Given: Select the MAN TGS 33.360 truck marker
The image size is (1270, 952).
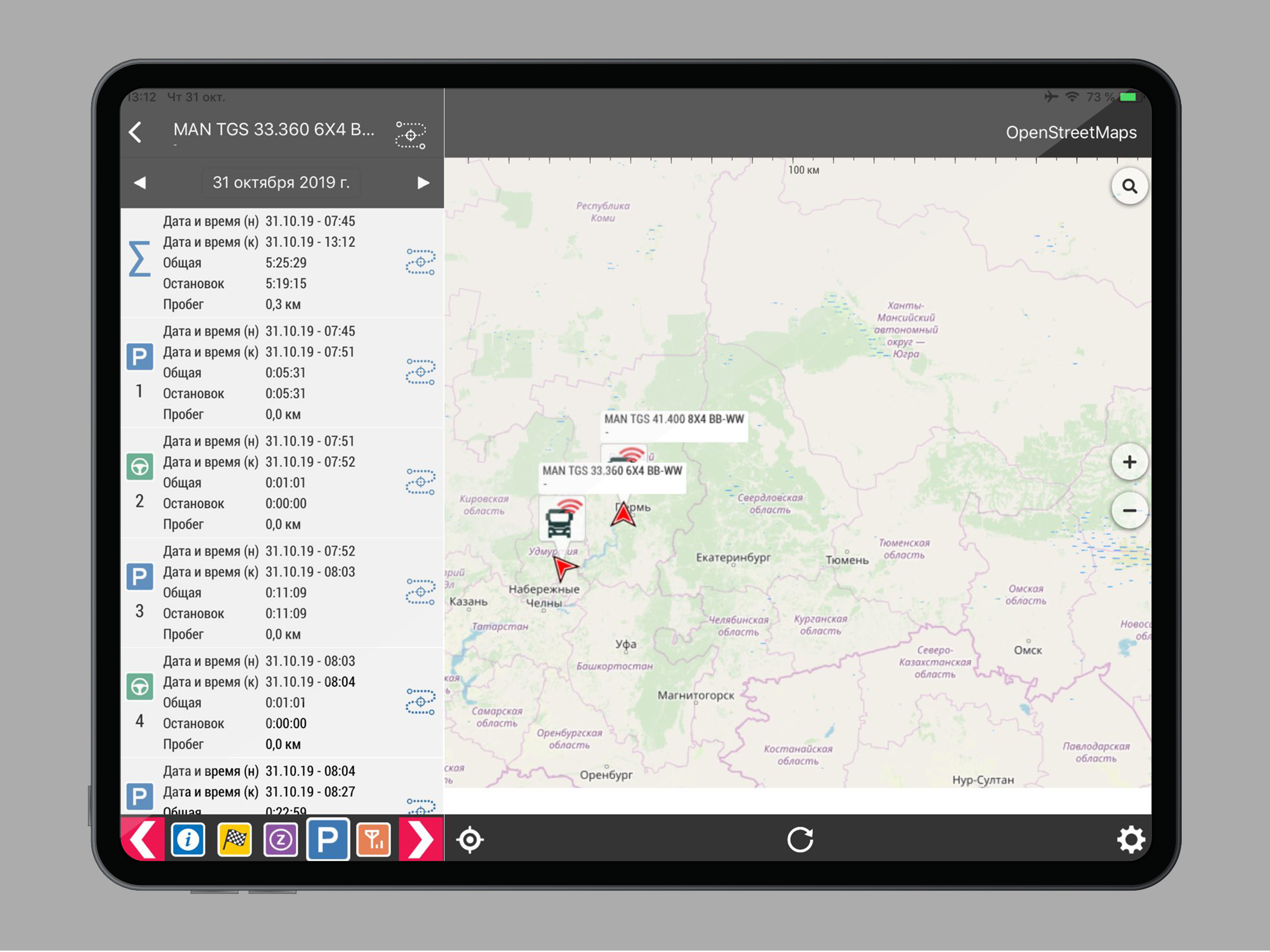Looking at the screenshot, I should click(x=562, y=519).
